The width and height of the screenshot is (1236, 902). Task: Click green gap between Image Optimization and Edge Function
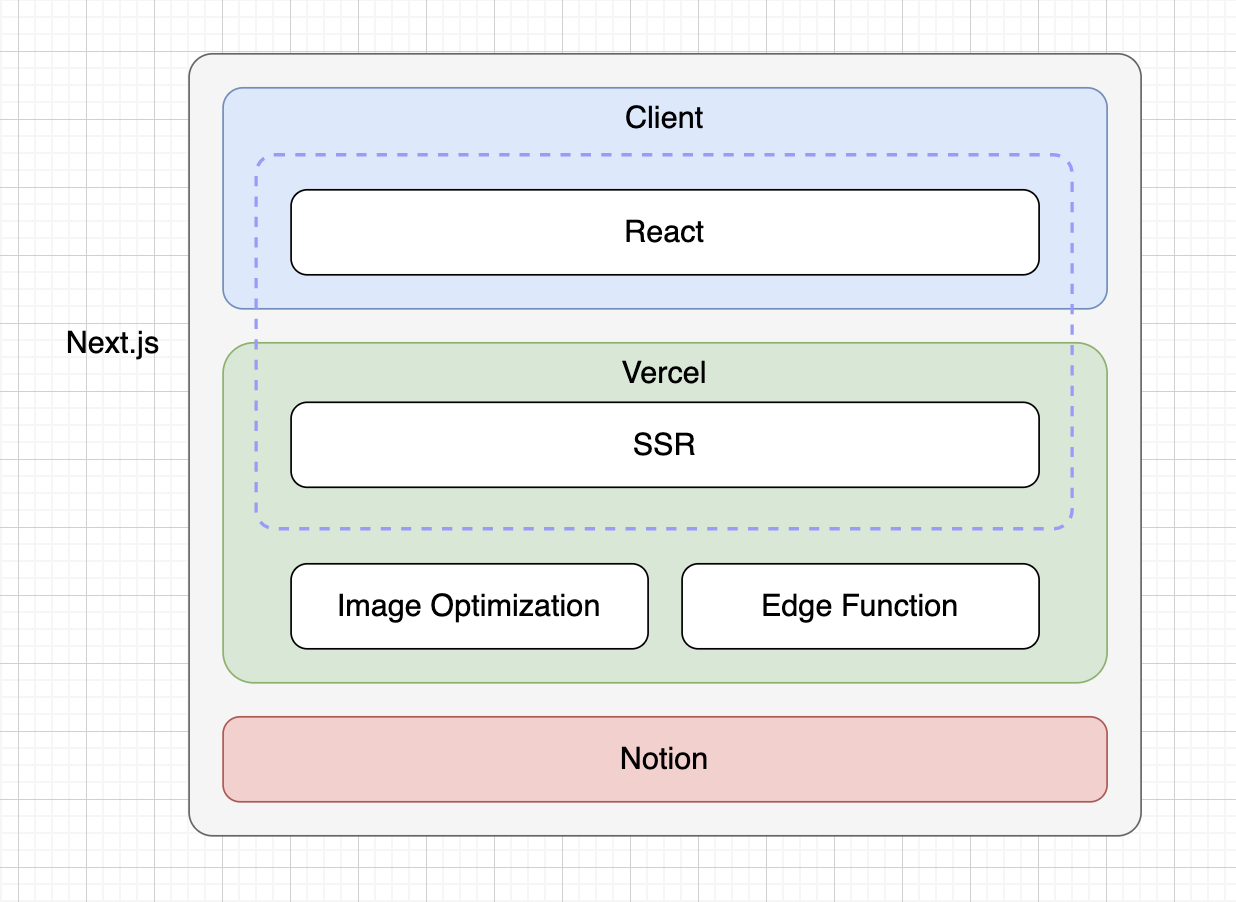665,606
